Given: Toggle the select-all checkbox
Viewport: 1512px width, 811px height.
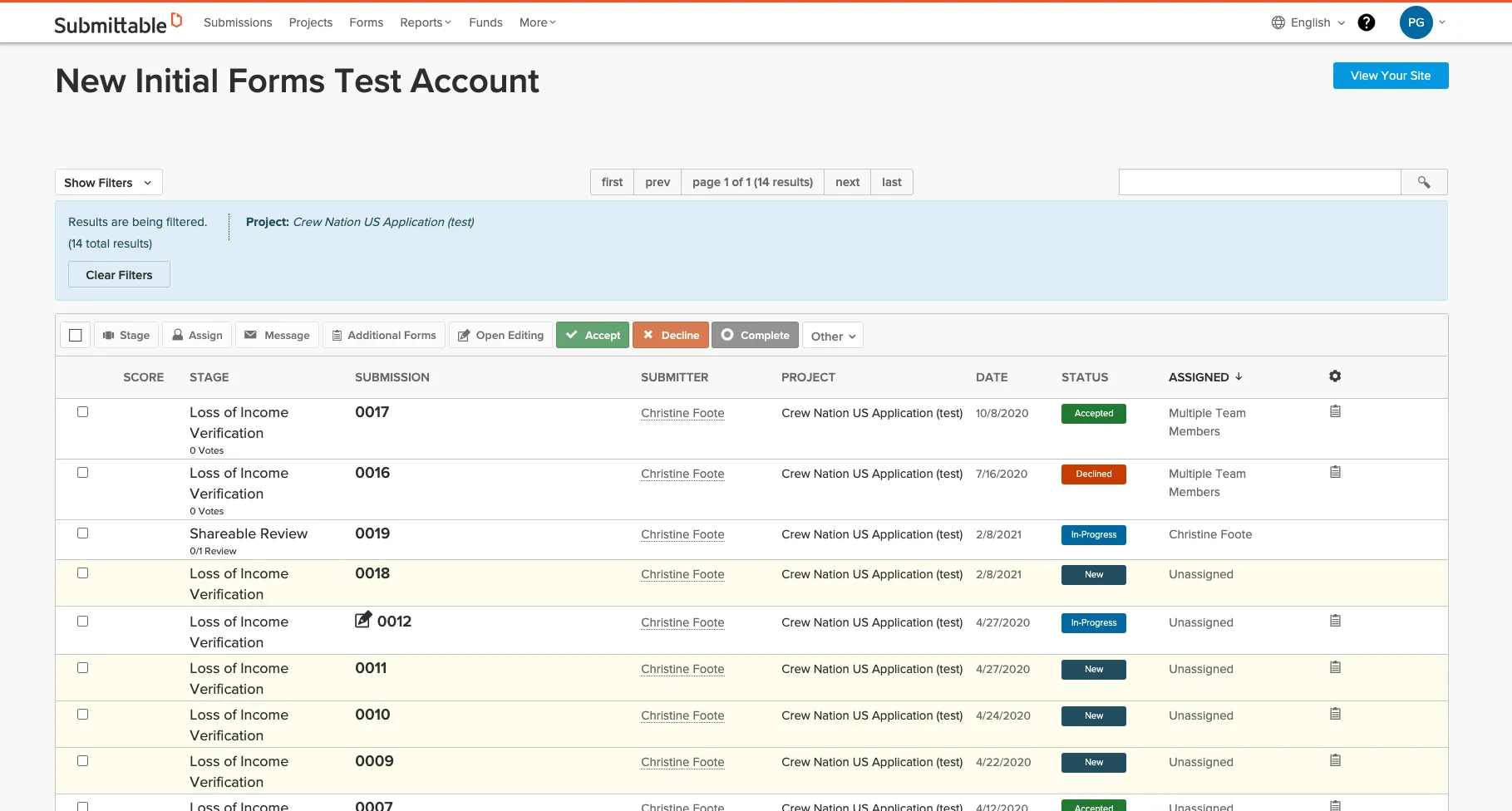Looking at the screenshot, I should 76,335.
